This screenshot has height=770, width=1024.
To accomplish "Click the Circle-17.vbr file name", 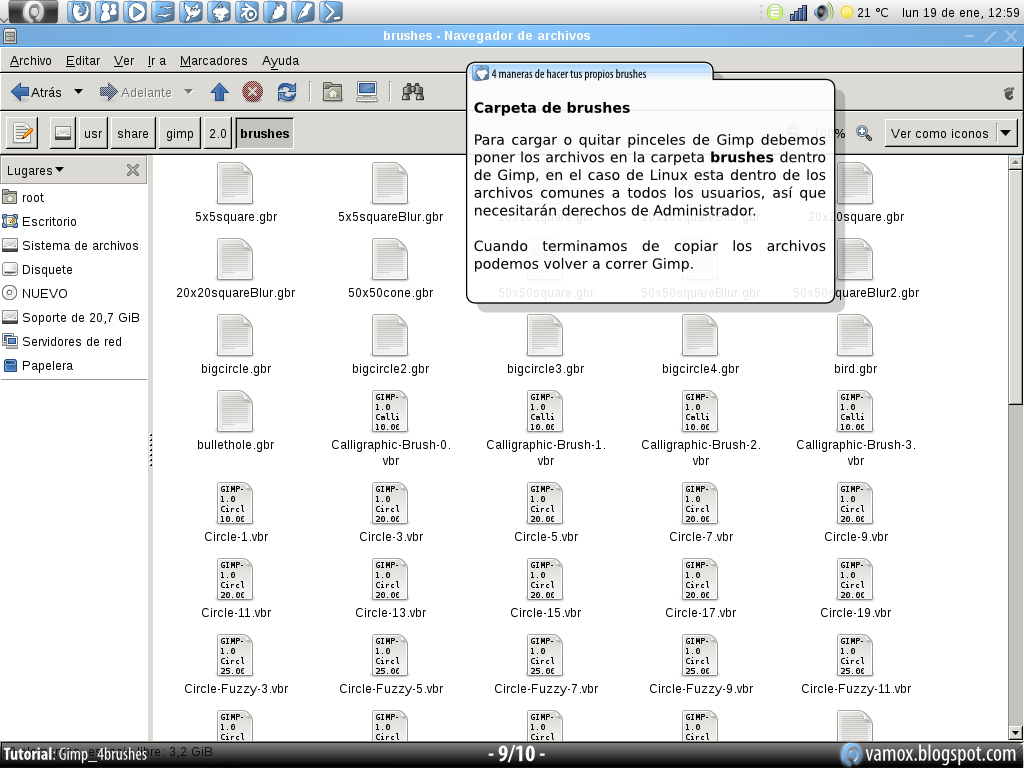I will coord(700,613).
